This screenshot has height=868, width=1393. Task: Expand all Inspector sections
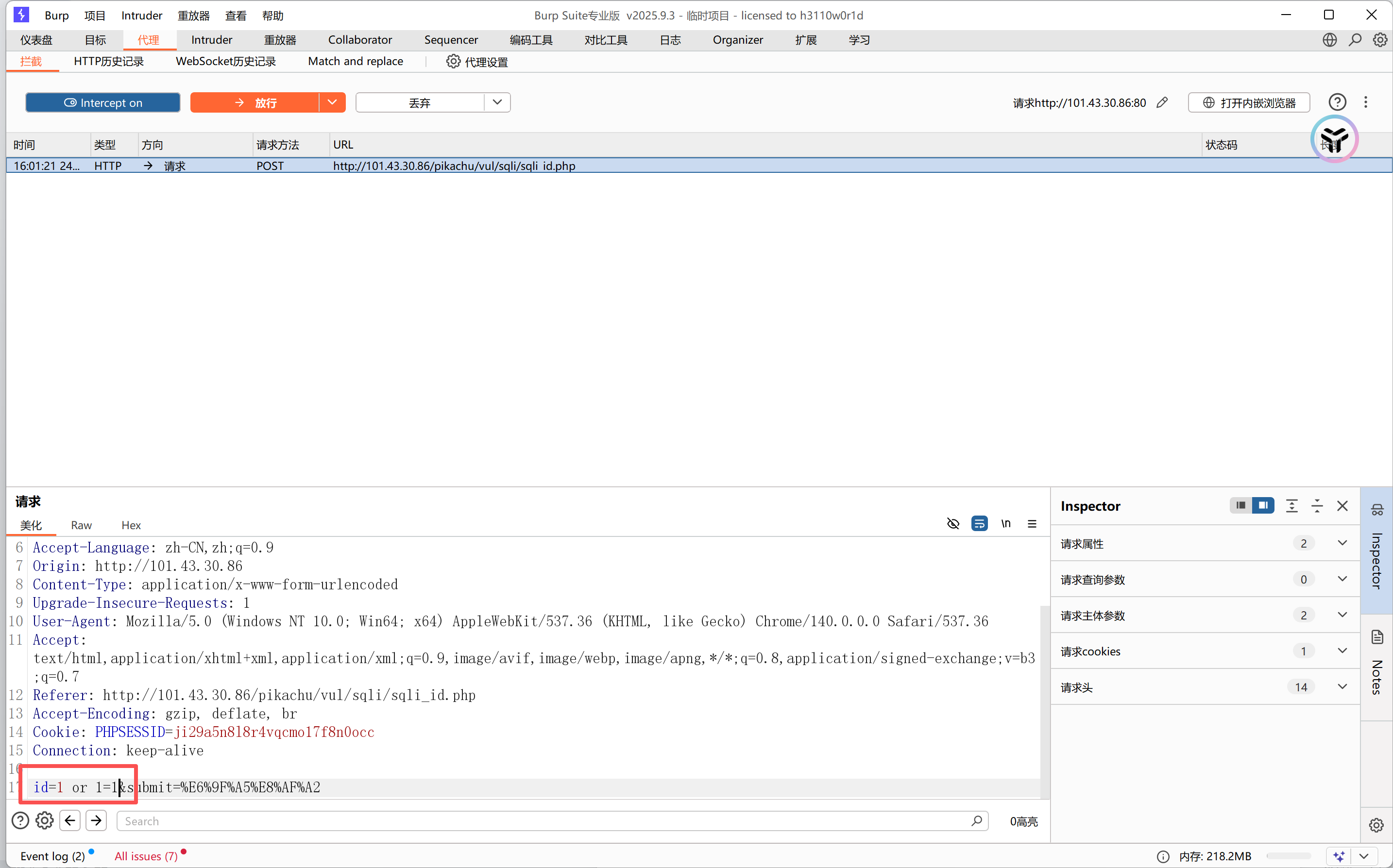pos(1292,506)
